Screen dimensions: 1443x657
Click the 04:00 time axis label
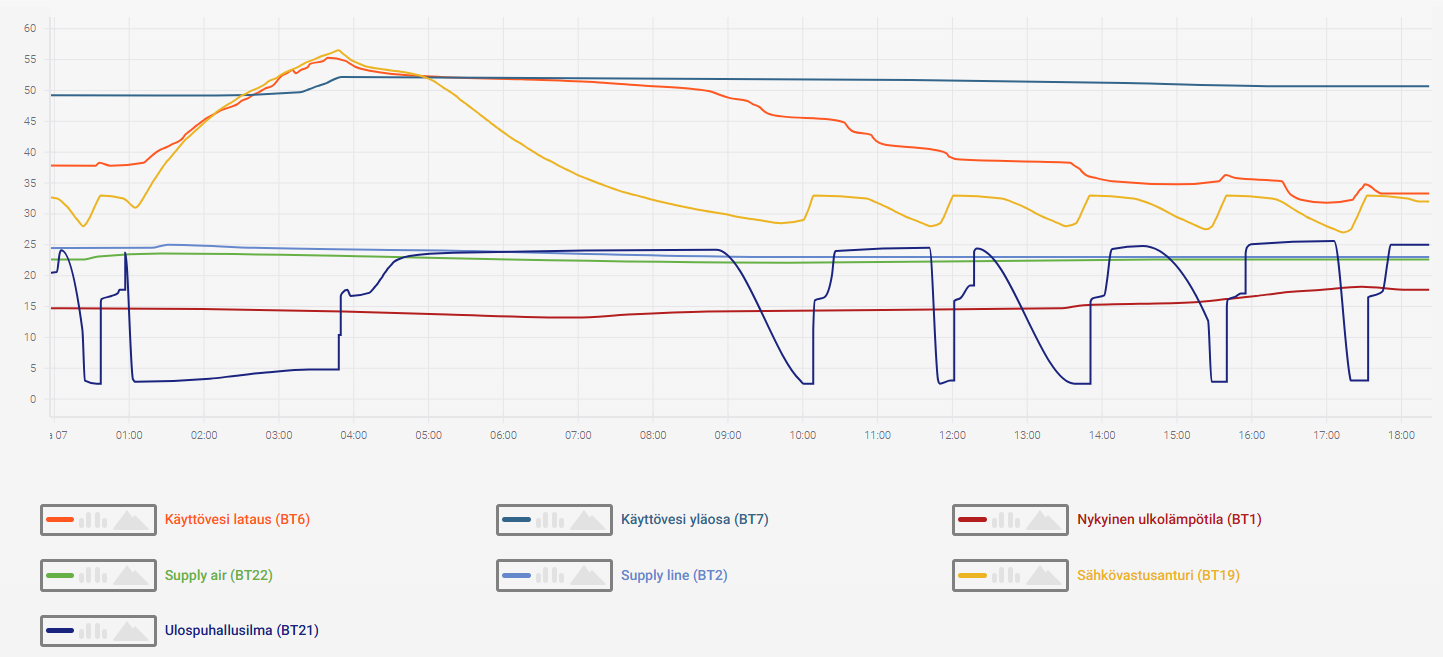353,435
